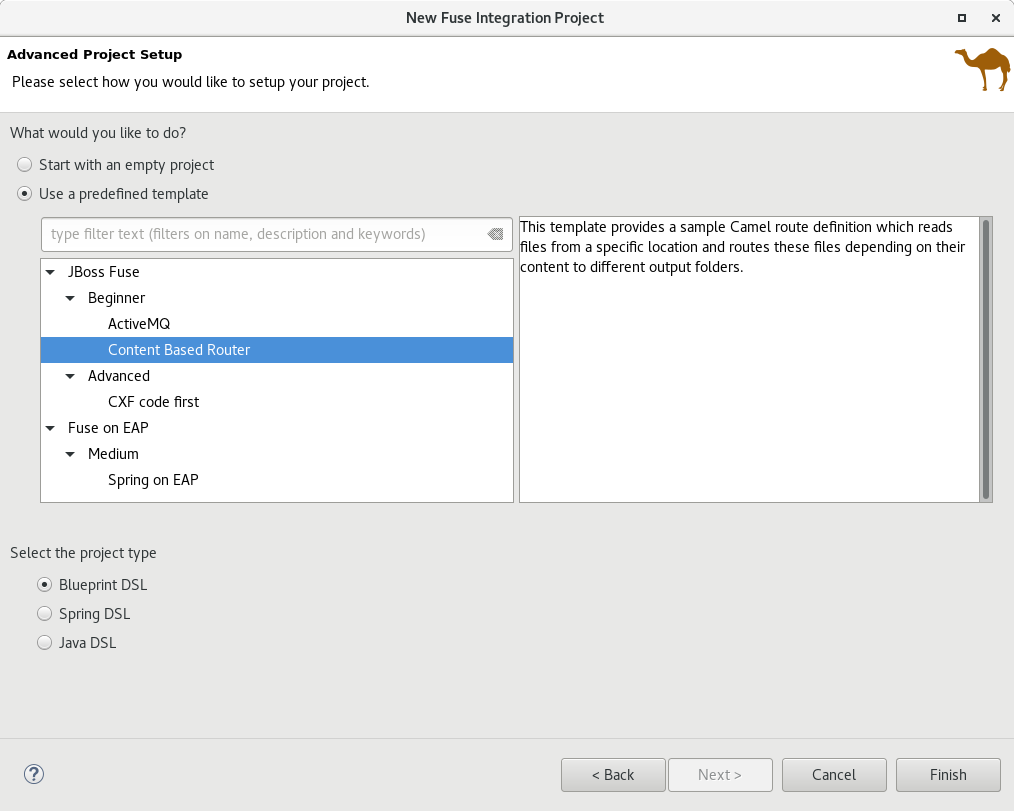The height and width of the screenshot is (811, 1014).
Task: Collapse the Beginner category arrow
Action: 70,298
